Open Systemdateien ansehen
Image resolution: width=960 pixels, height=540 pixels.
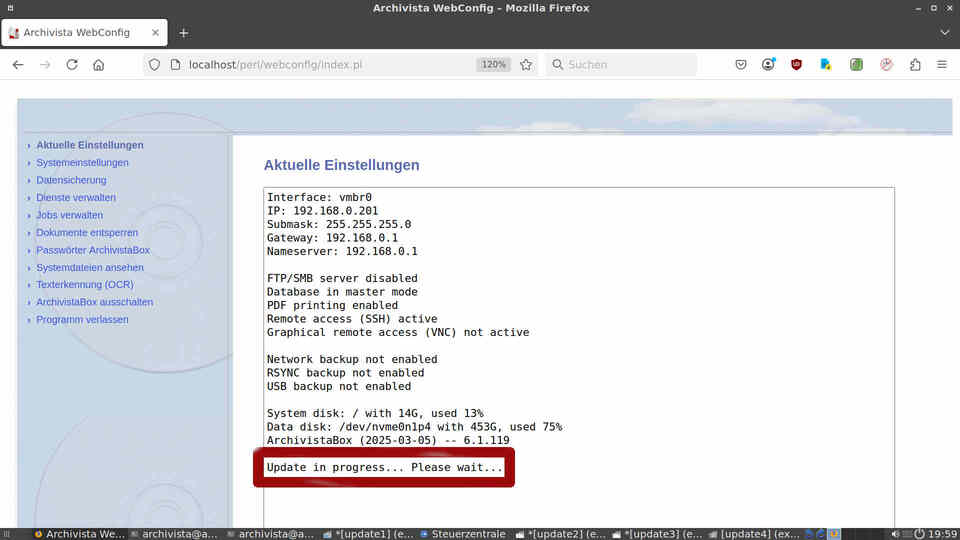point(89,268)
